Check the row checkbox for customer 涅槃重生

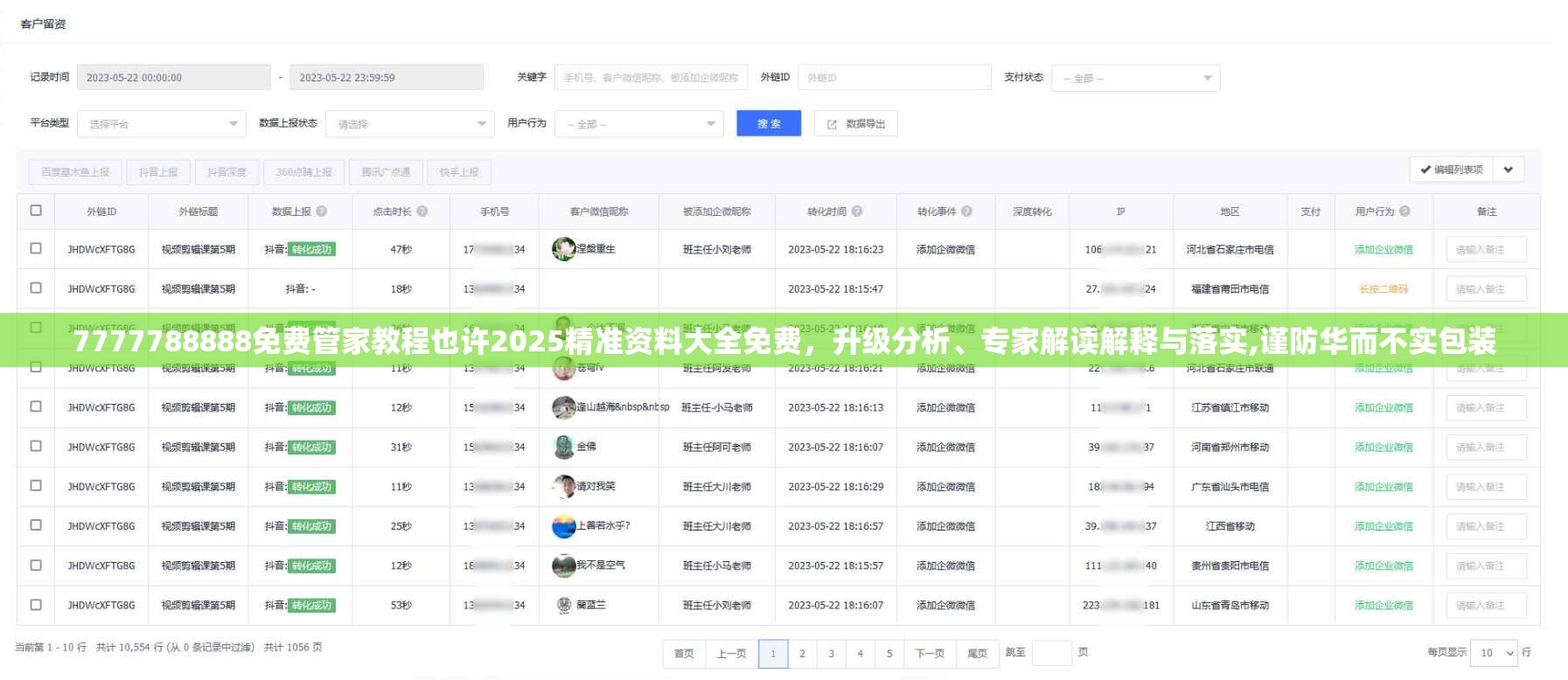click(x=36, y=248)
